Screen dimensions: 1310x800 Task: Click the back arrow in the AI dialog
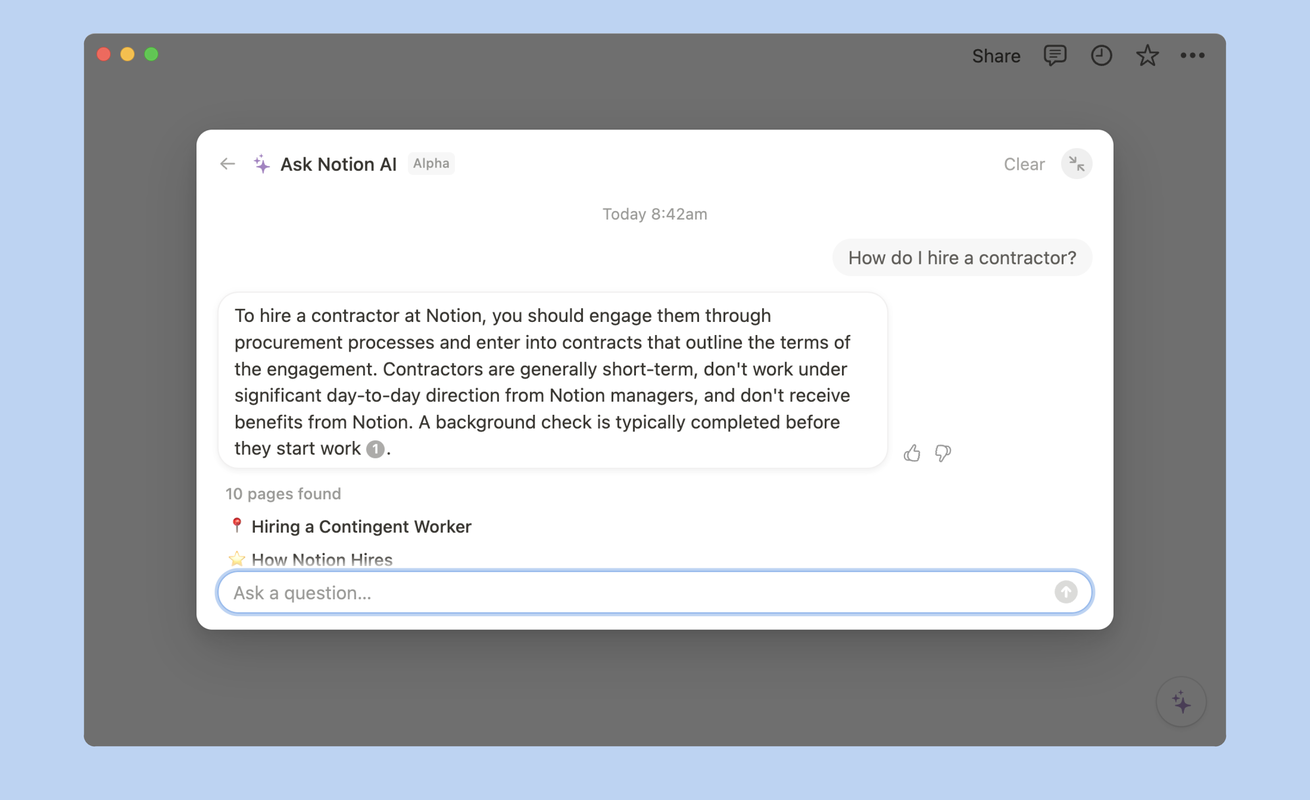pyautogui.click(x=228, y=164)
